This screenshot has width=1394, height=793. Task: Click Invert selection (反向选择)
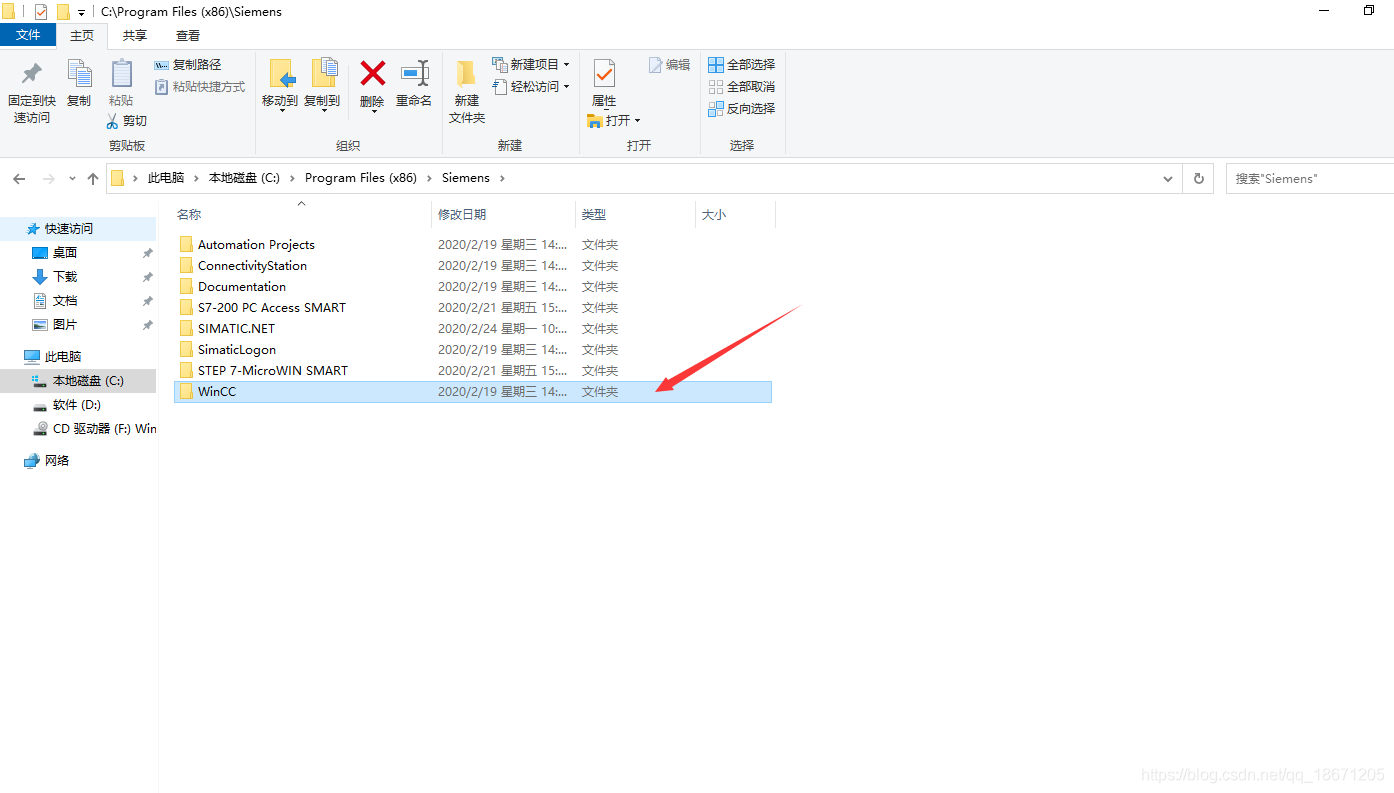pos(742,109)
